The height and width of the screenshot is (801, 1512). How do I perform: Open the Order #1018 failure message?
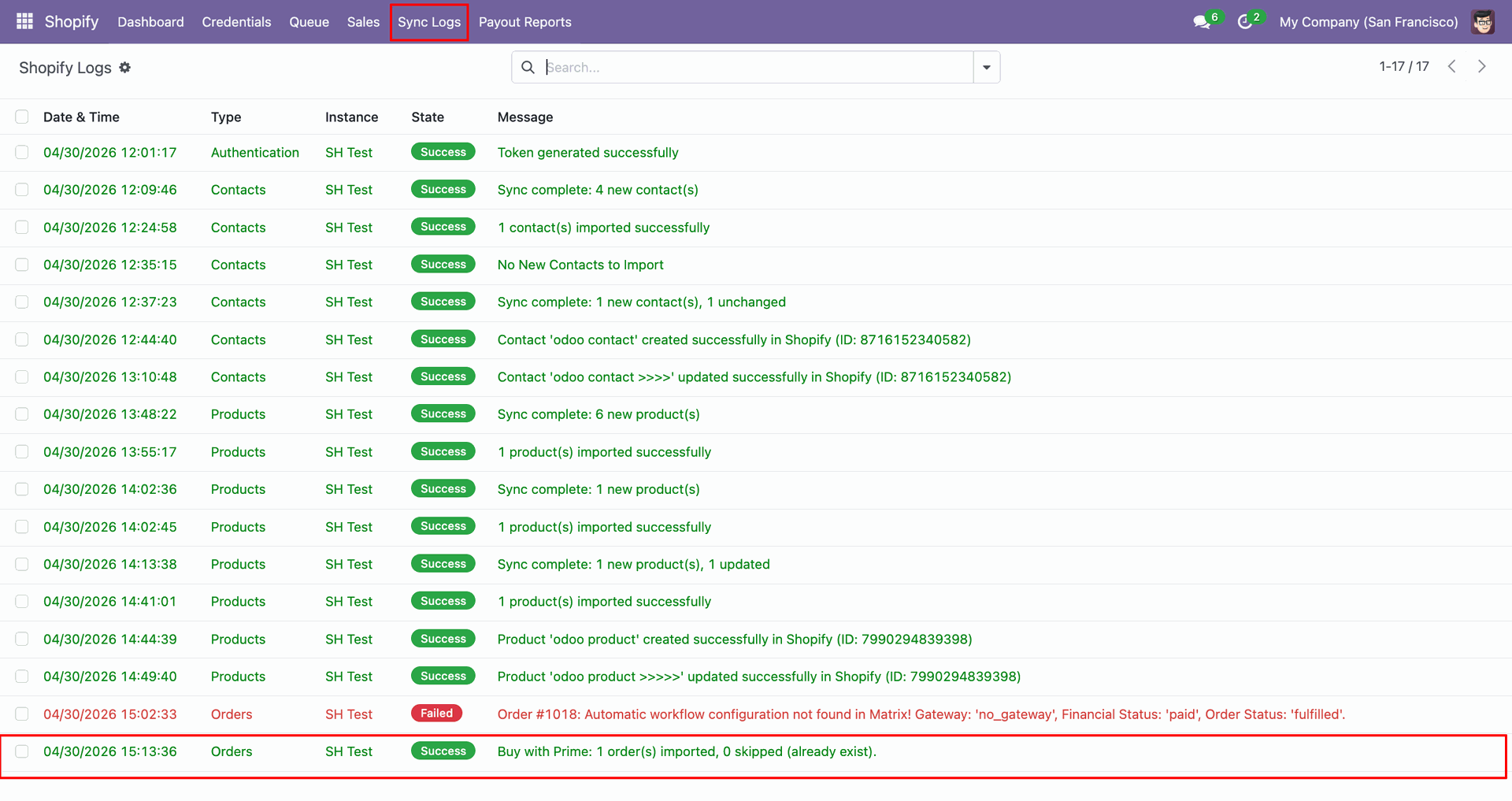click(921, 714)
